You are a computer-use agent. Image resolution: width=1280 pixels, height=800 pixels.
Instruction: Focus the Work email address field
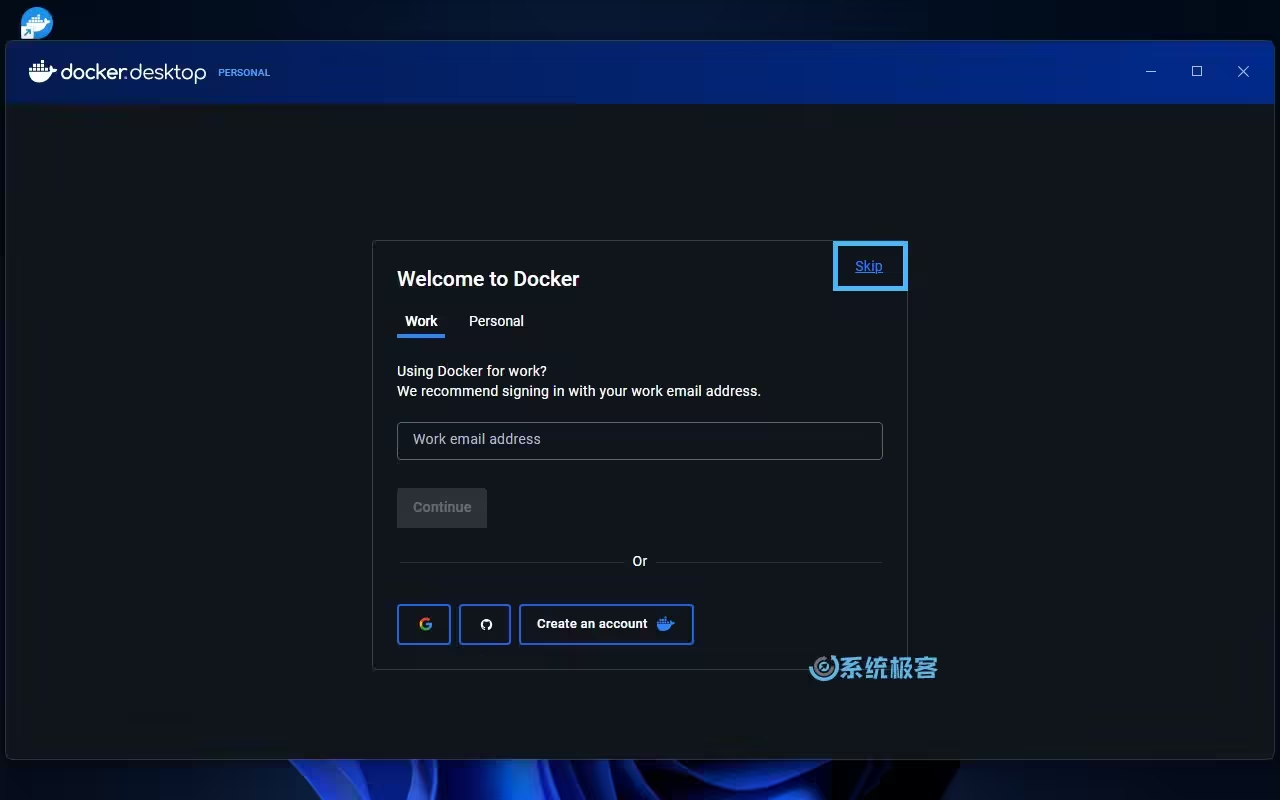(x=640, y=440)
